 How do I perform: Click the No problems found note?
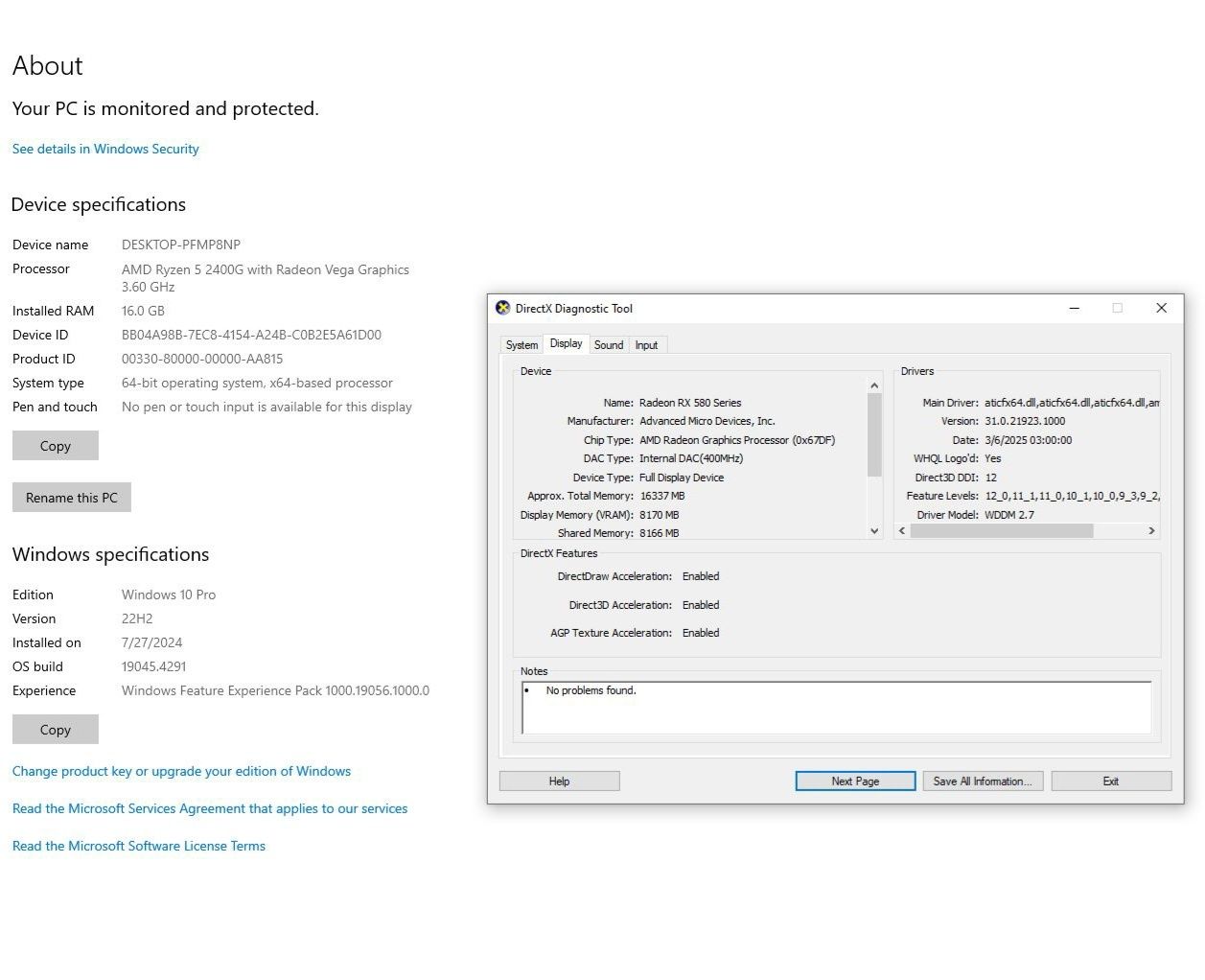click(x=591, y=690)
